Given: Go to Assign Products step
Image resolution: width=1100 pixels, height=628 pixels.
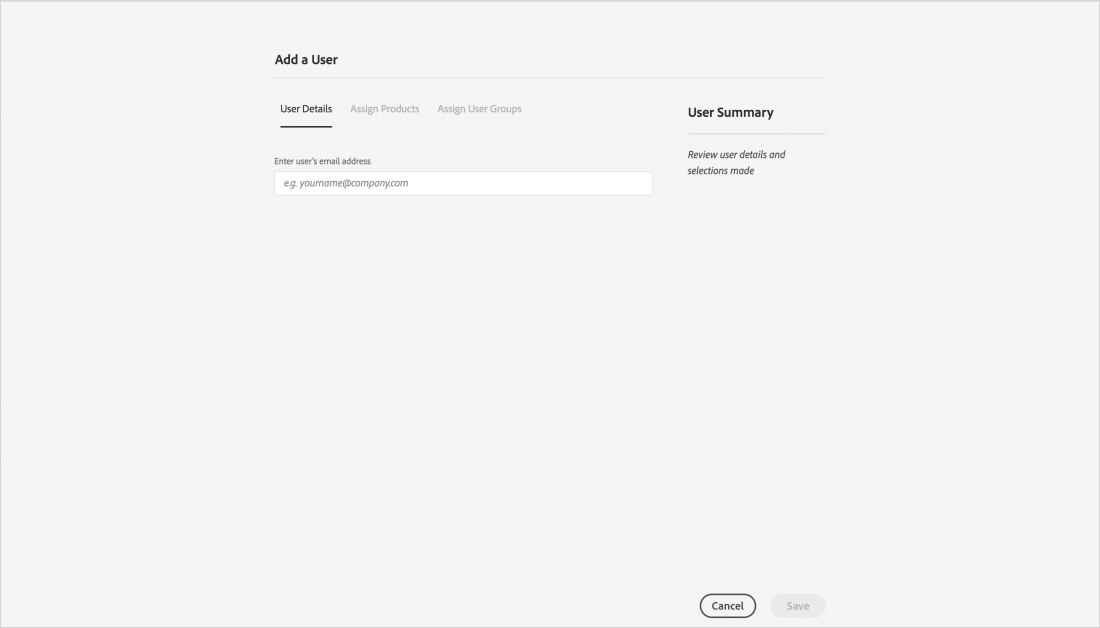Looking at the screenshot, I should (x=384, y=109).
